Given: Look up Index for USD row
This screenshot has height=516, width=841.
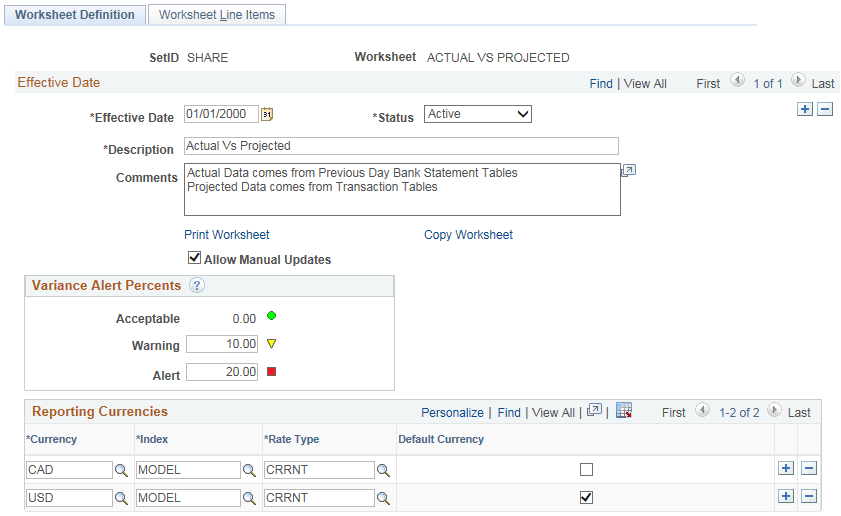Looking at the screenshot, I should 249,498.
